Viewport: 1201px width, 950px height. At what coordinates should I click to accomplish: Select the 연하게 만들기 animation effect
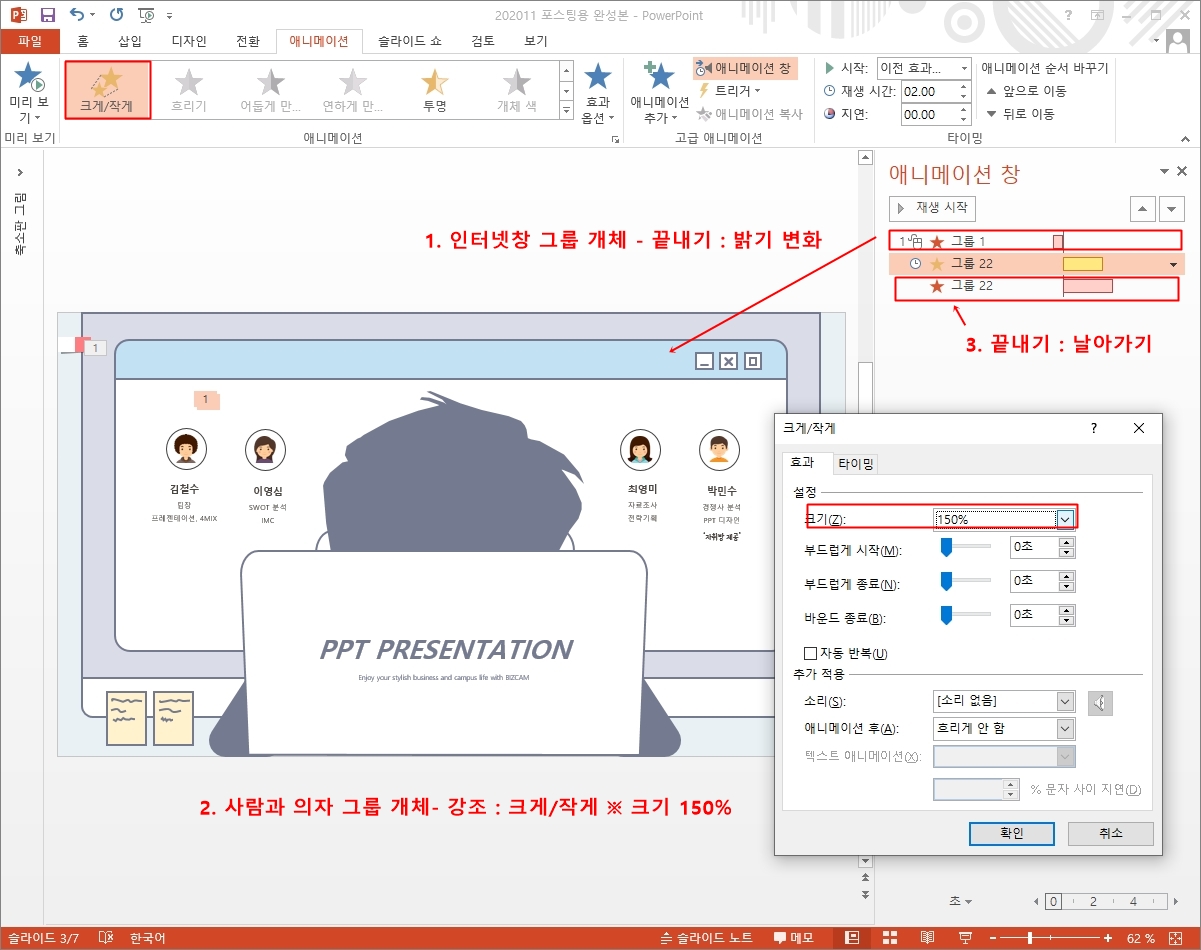point(352,91)
